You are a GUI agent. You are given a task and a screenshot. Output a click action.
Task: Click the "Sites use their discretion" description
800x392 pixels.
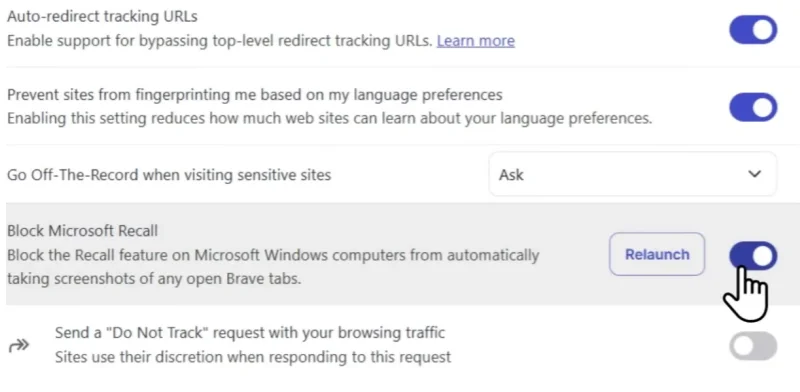click(x=253, y=357)
